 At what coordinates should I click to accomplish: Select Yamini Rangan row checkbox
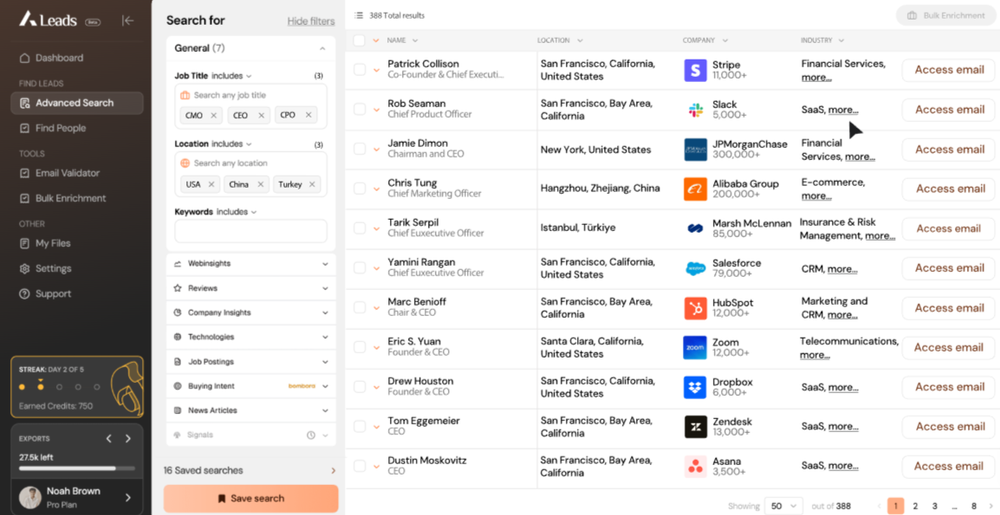(x=360, y=268)
